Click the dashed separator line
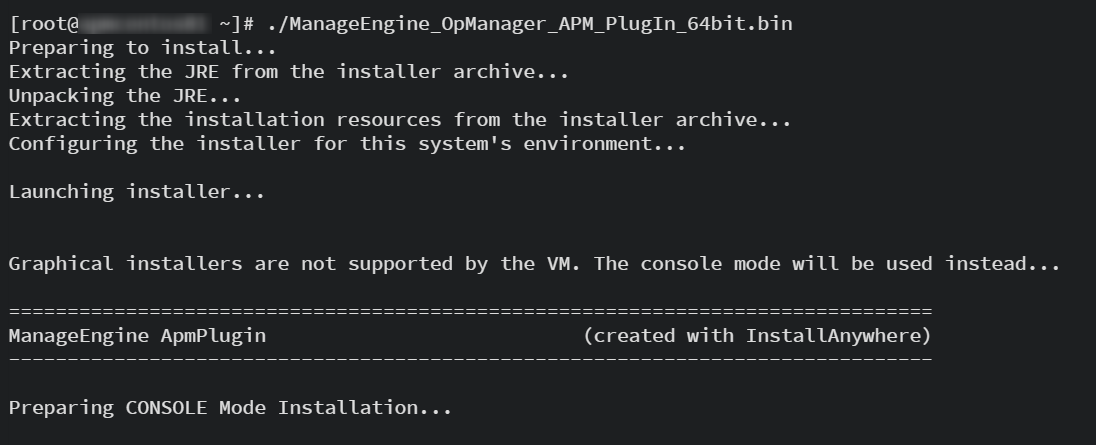The image size is (1096, 445). click(470, 359)
